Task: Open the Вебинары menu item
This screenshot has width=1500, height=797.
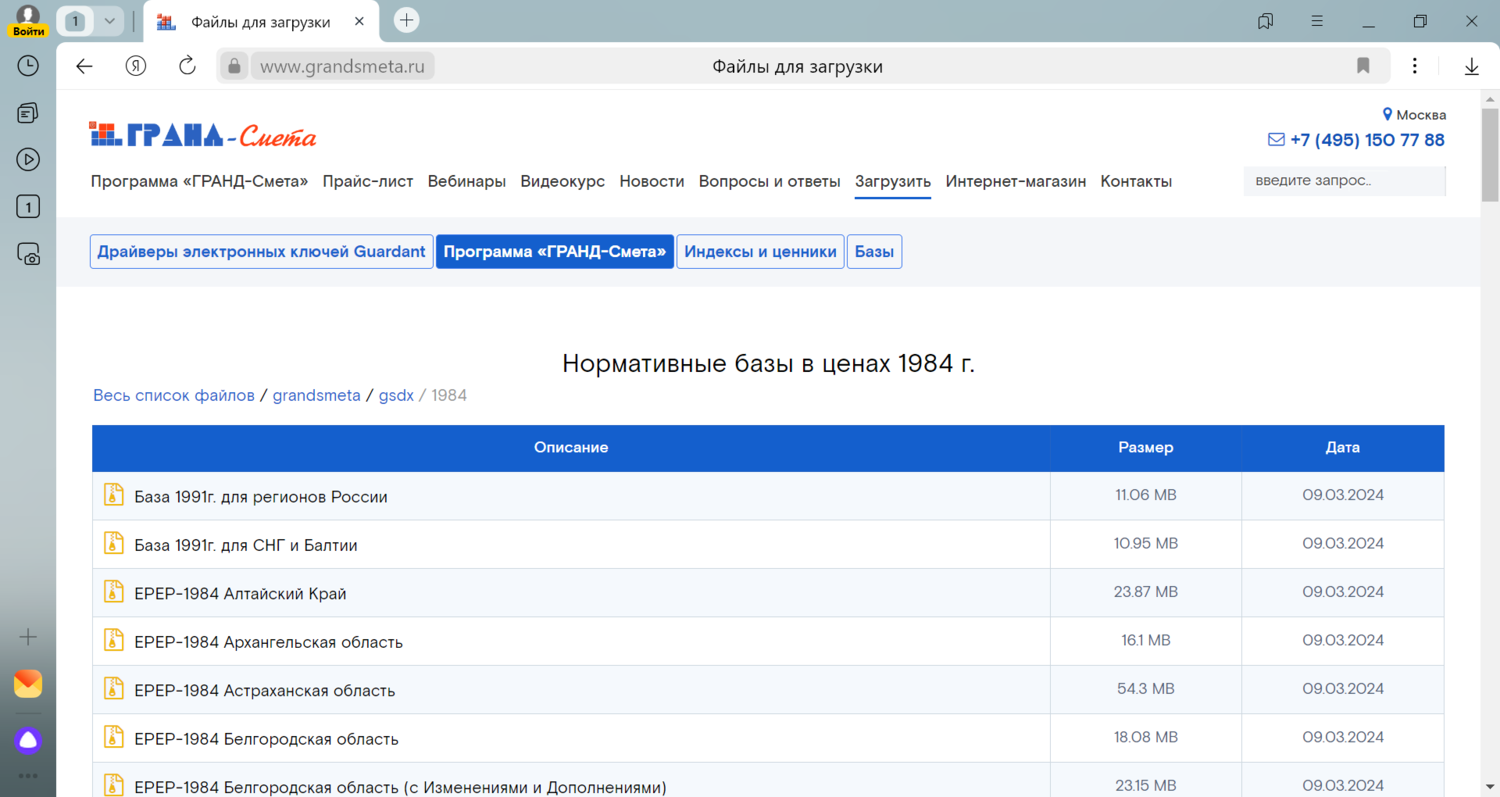Action: [466, 181]
